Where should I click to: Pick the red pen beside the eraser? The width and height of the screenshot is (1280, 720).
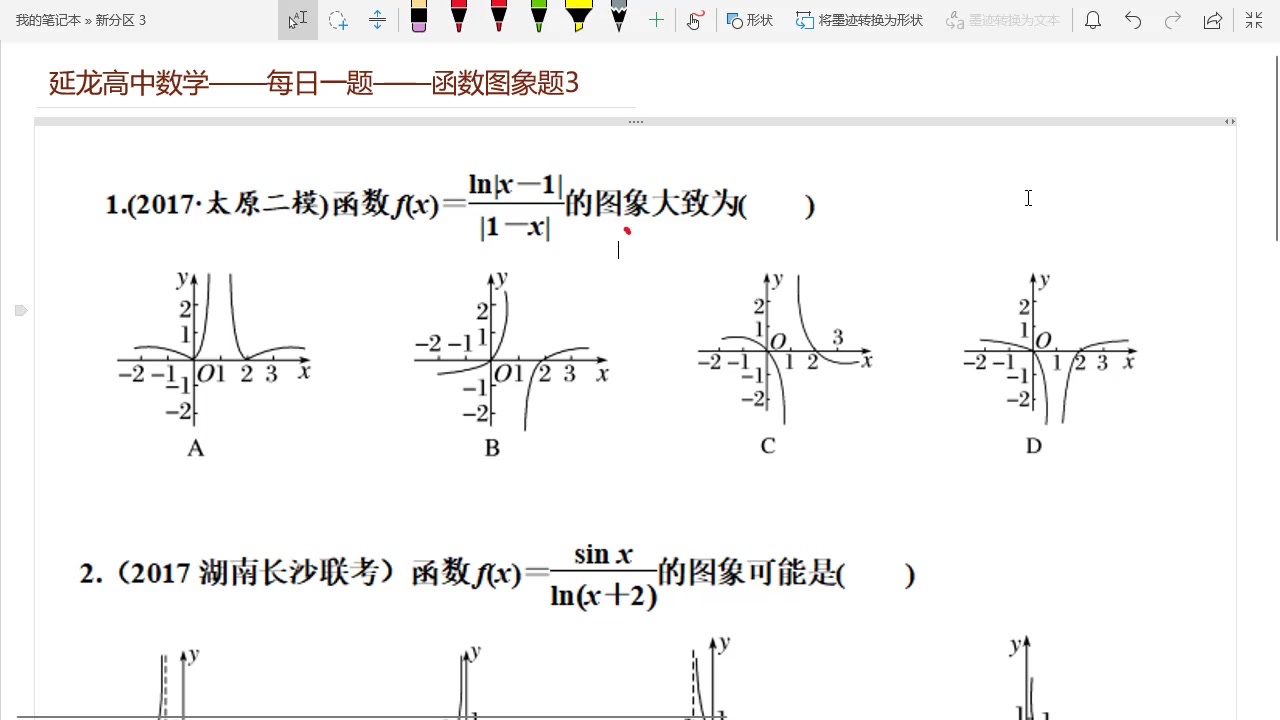click(459, 17)
